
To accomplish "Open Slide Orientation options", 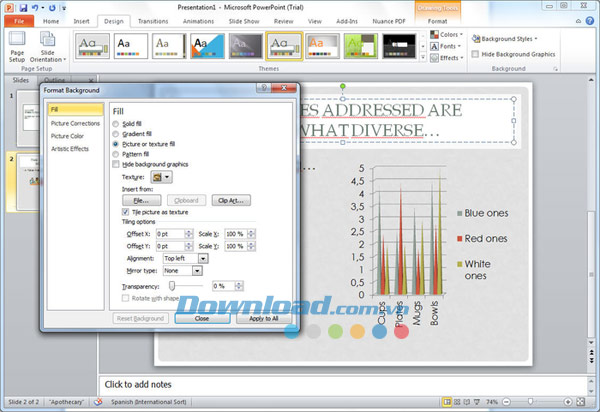I will tap(48, 47).
